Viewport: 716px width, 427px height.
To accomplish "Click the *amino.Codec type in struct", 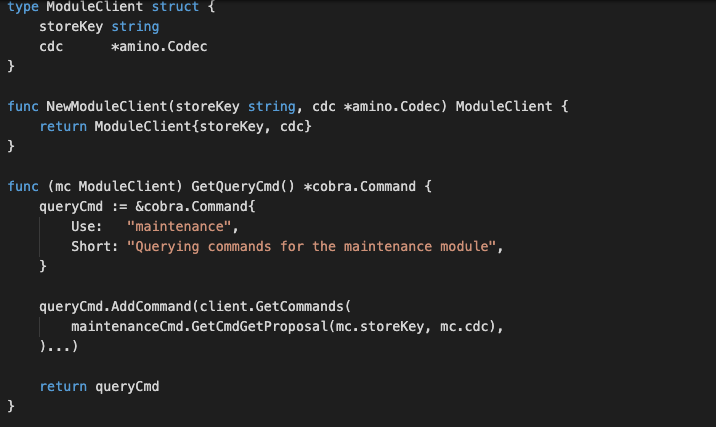I will [159, 47].
